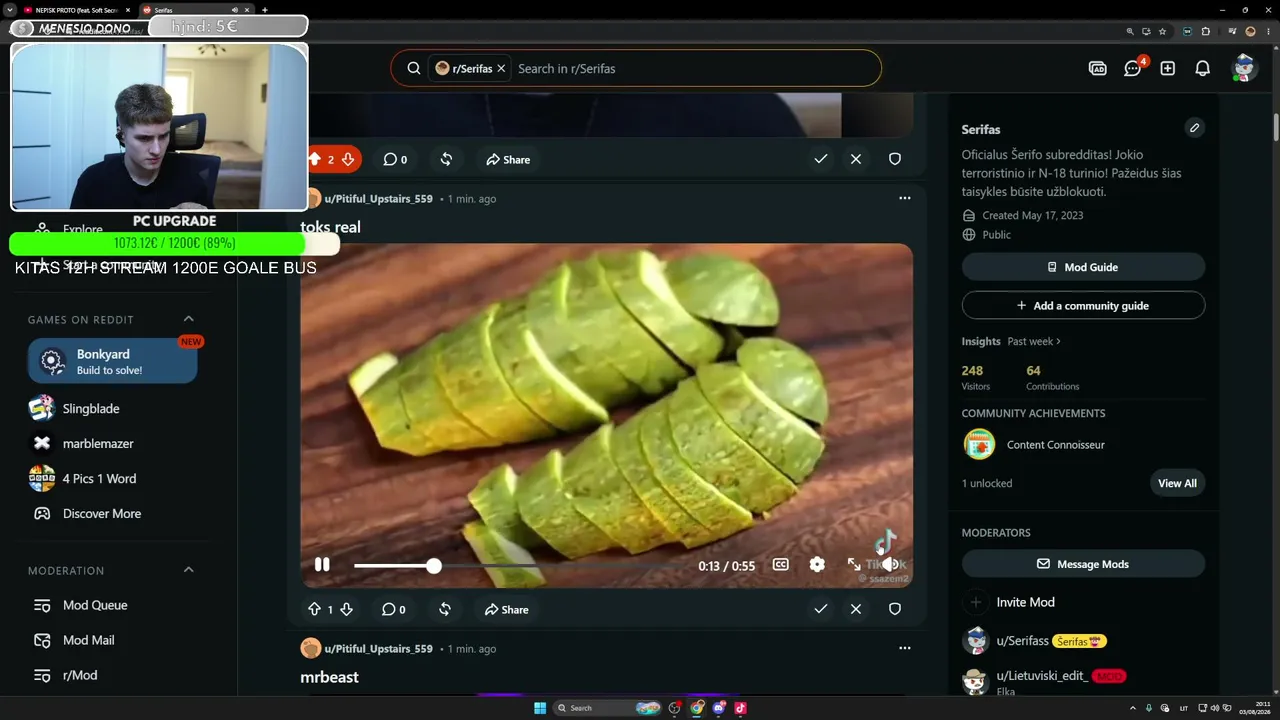Add a community guide
Screen dimensions: 1280x720
pyautogui.click(x=1083, y=306)
